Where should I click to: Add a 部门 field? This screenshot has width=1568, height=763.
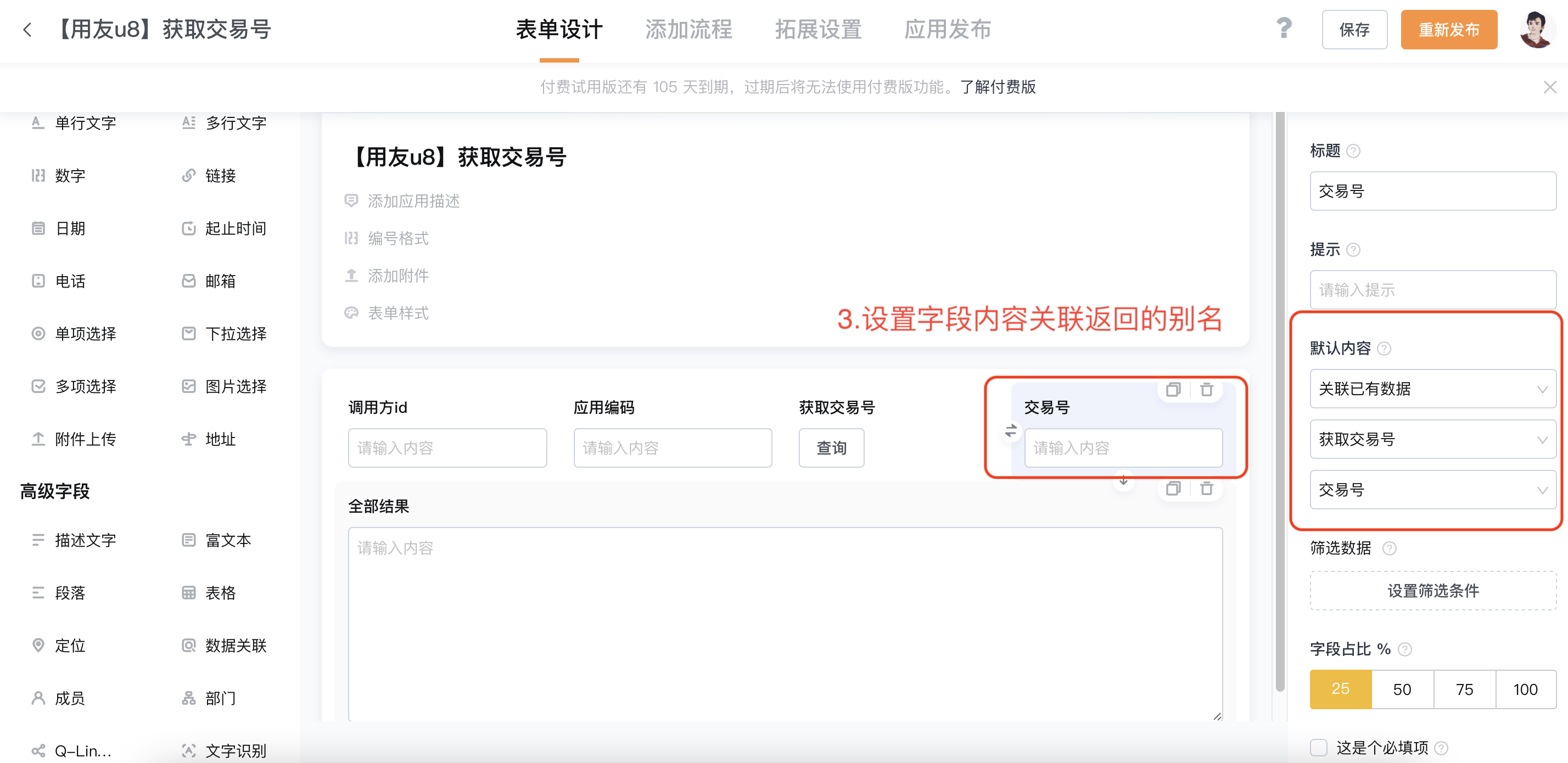(x=209, y=698)
